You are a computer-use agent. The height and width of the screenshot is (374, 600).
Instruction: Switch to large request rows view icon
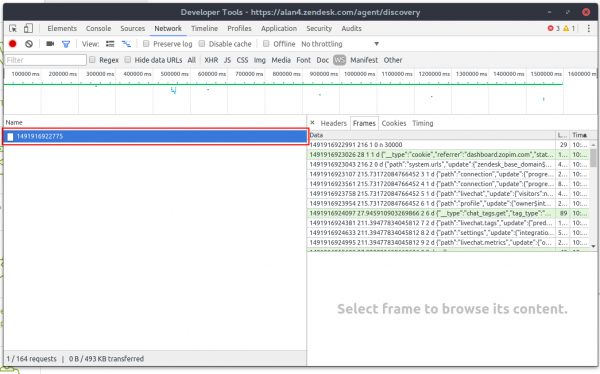[110, 44]
